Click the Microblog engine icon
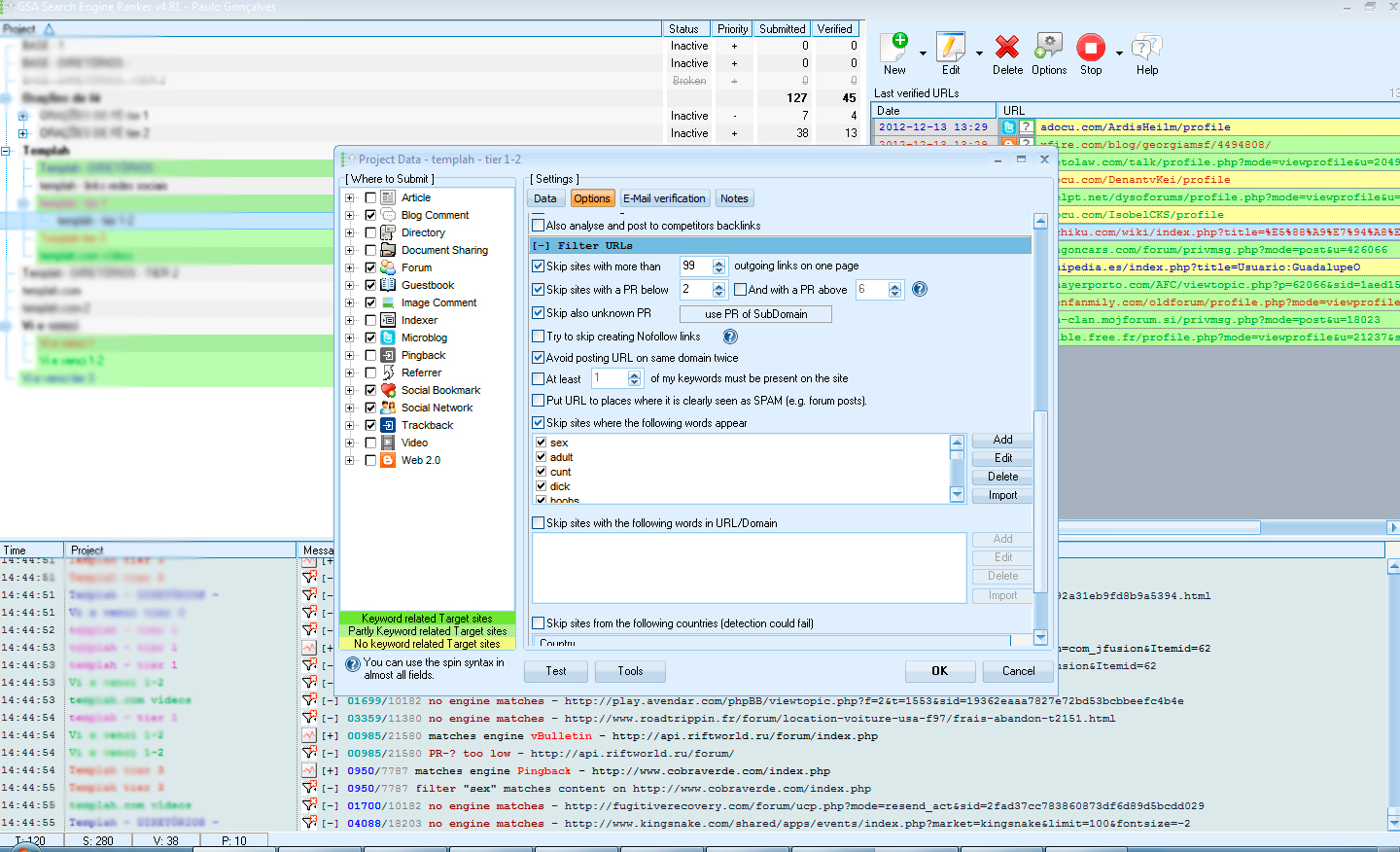This screenshot has width=1400, height=852. tap(388, 337)
